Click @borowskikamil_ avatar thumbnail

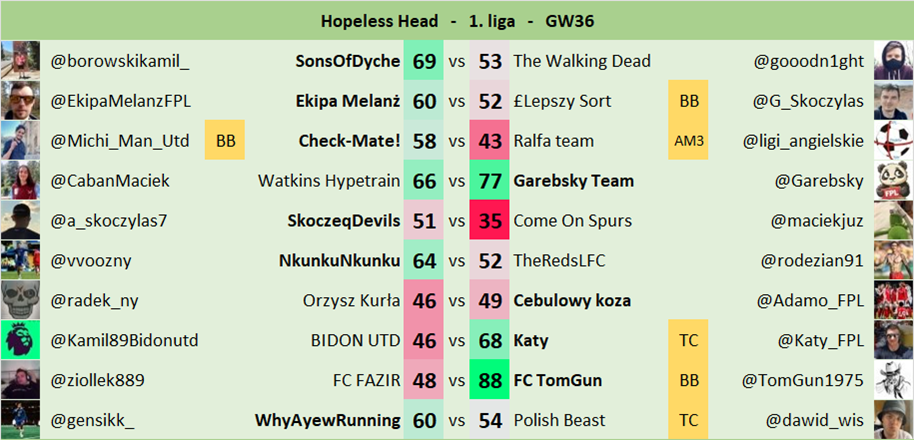click(20, 60)
